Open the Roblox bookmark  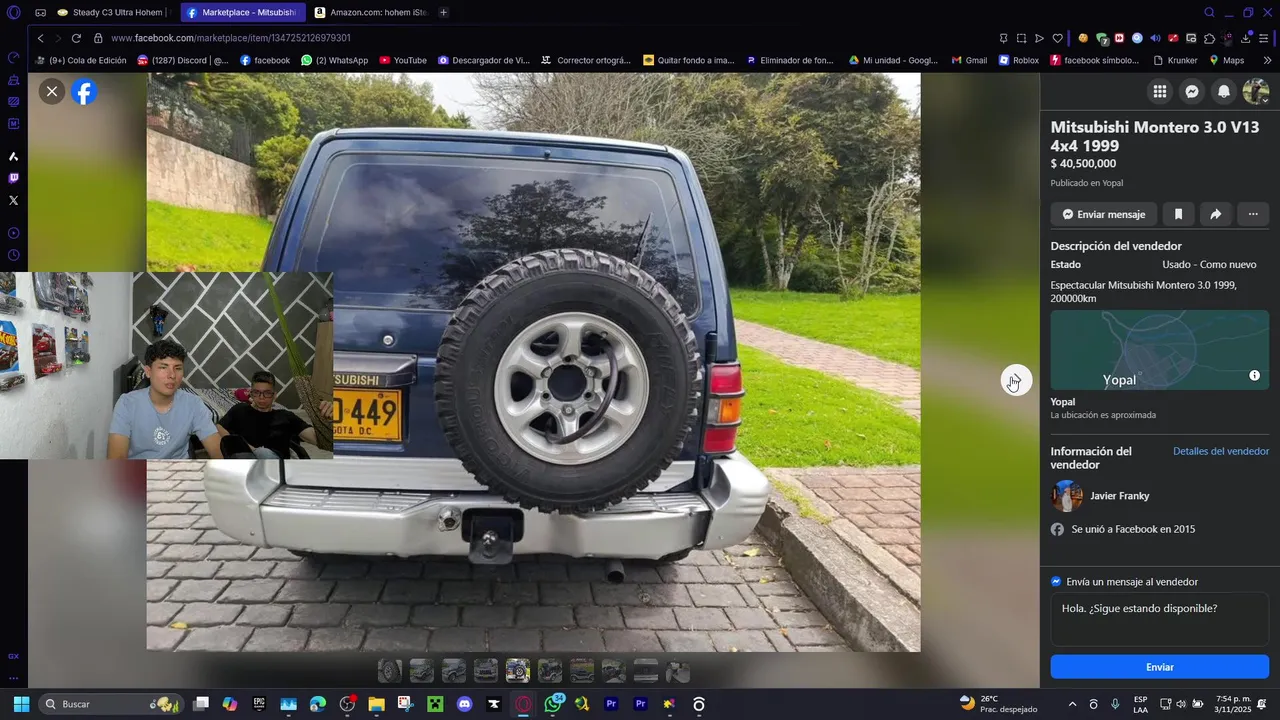(1018, 60)
